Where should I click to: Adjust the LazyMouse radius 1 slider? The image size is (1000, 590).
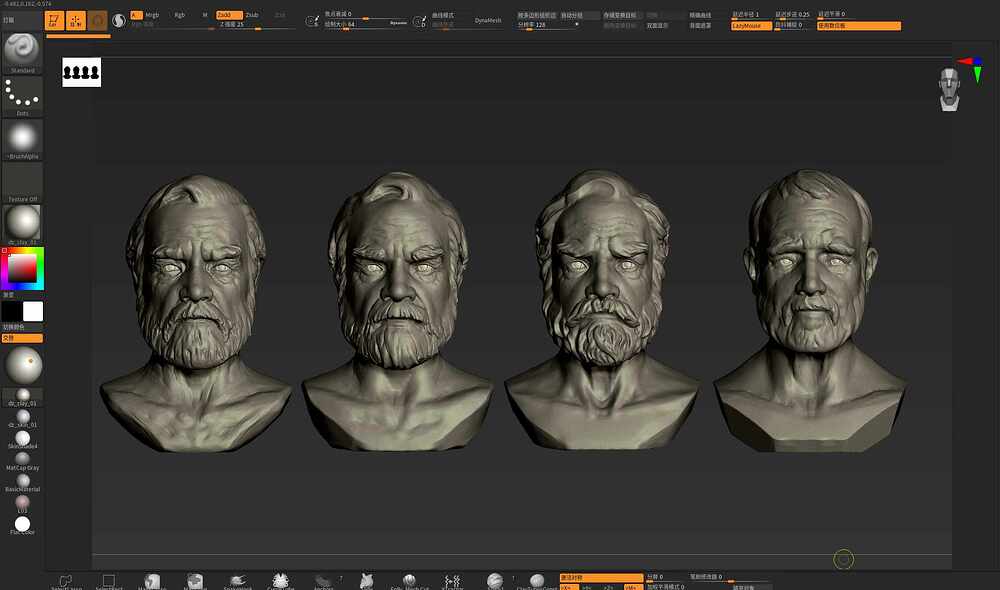coord(751,15)
